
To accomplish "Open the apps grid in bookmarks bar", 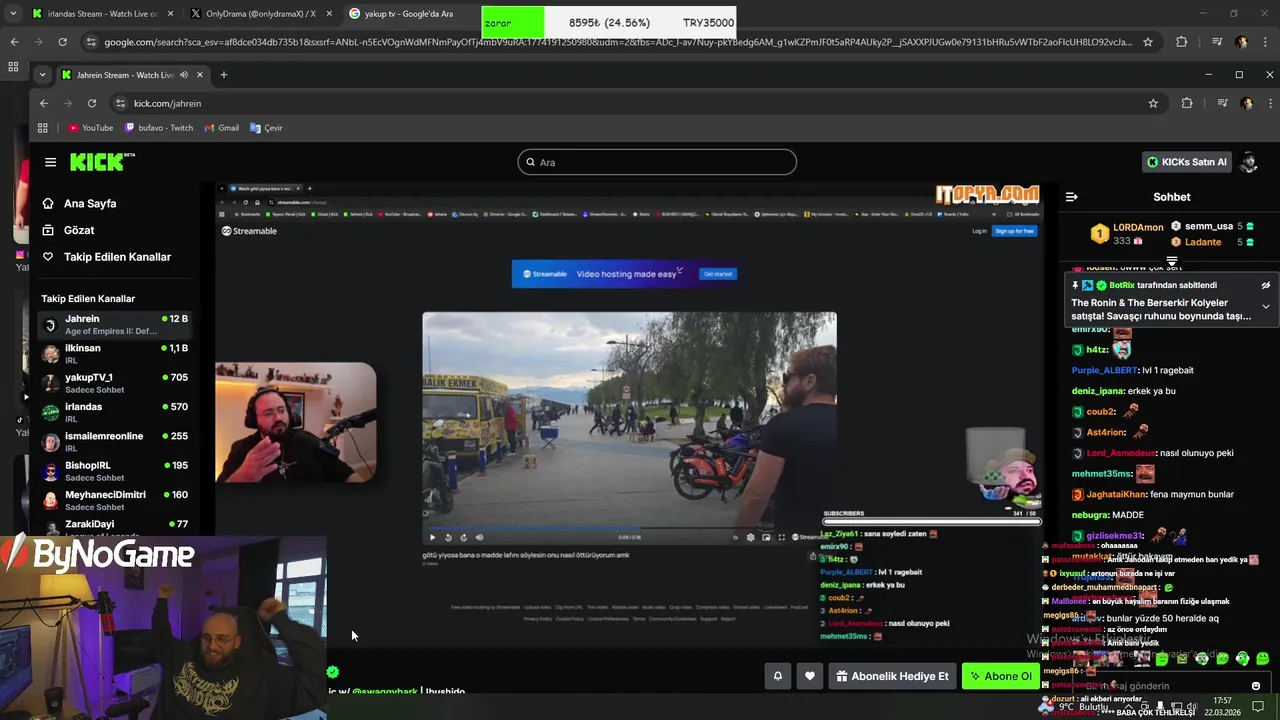I will coord(42,128).
